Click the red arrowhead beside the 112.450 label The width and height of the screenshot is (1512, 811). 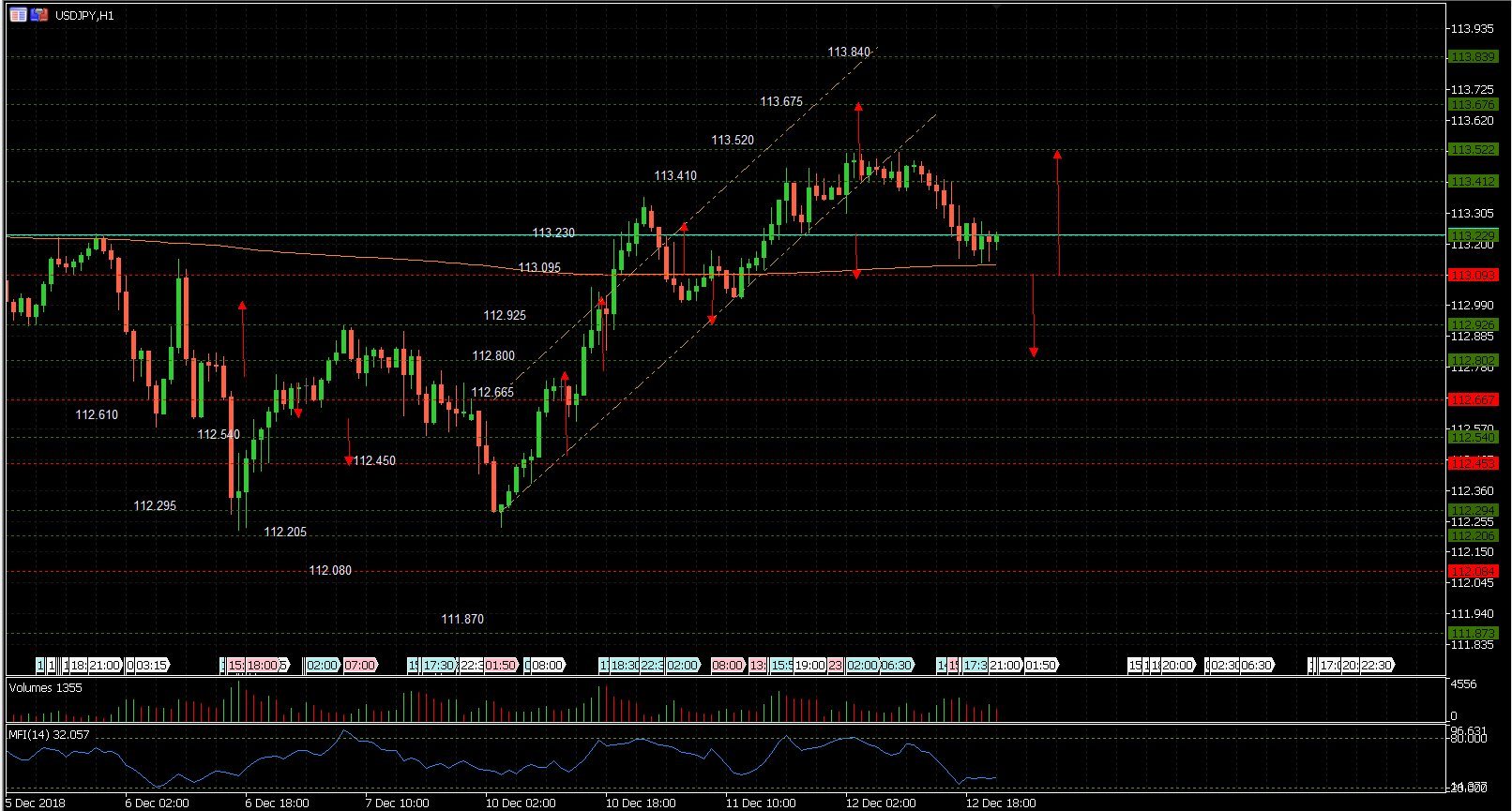tap(349, 460)
